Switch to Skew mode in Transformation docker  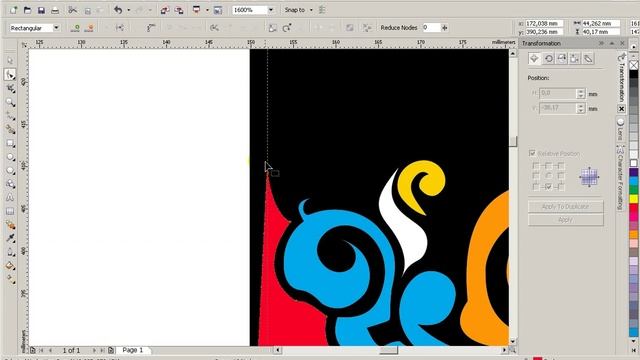click(588, 59)
